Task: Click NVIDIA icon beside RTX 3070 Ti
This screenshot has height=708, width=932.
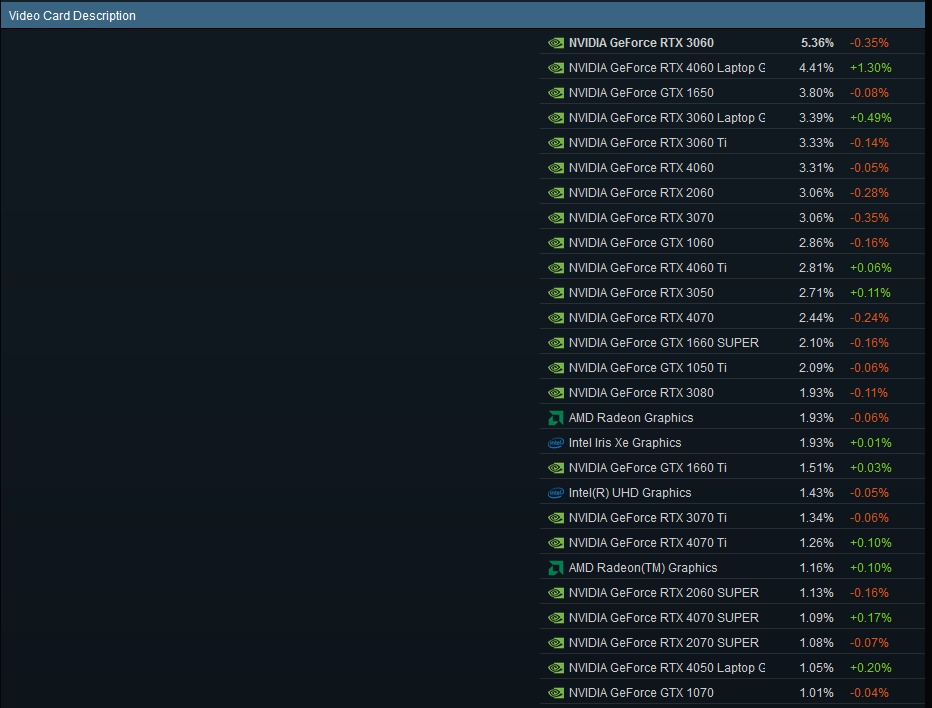Action: [x=556, y=518]
